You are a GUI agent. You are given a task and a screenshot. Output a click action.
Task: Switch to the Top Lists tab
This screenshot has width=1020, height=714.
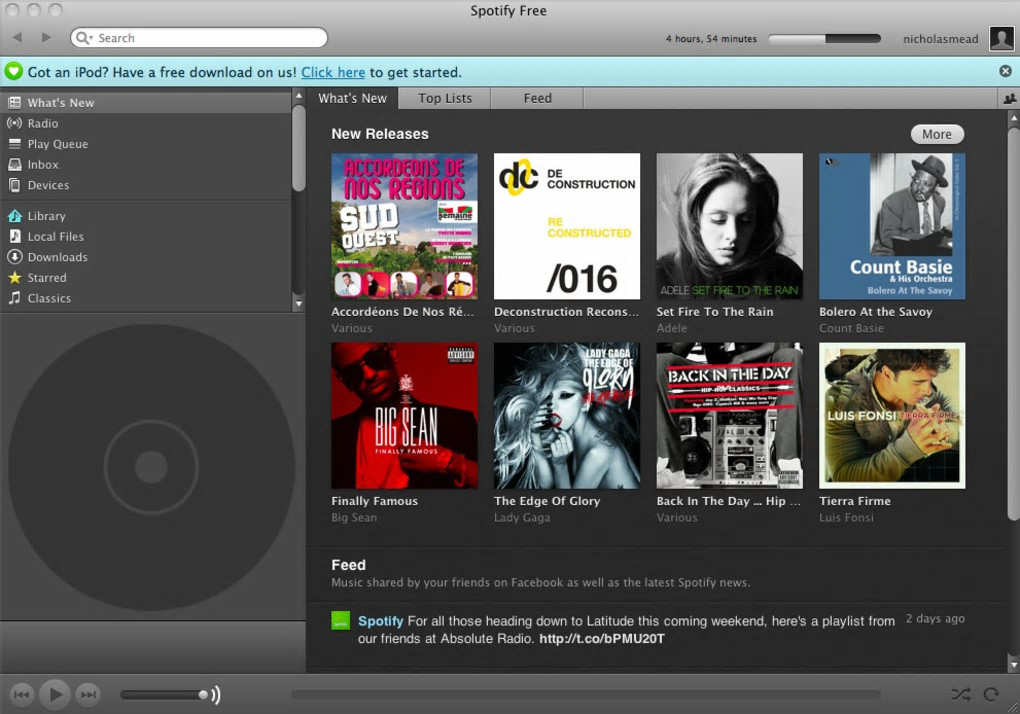(x=445, y=98)
